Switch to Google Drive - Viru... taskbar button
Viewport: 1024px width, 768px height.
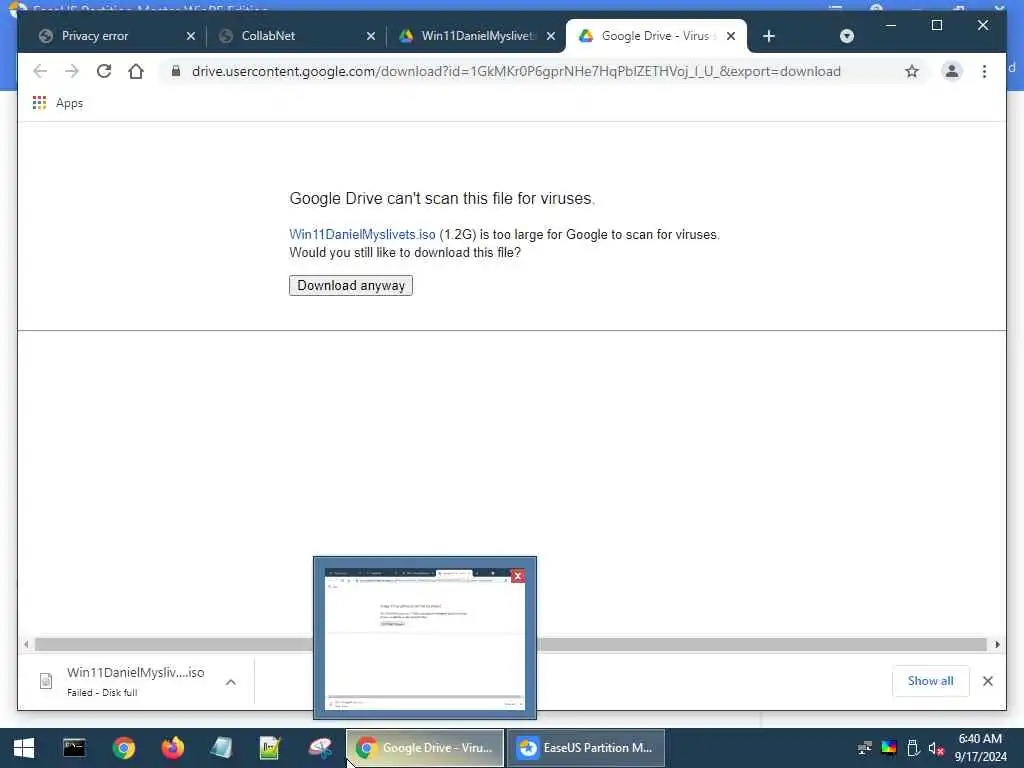(x=425, y=748)
